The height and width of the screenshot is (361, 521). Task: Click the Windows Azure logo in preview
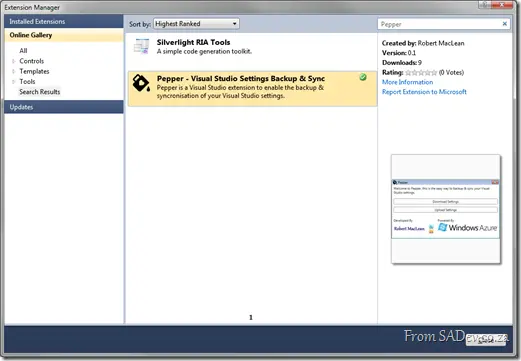click(468, 227)
